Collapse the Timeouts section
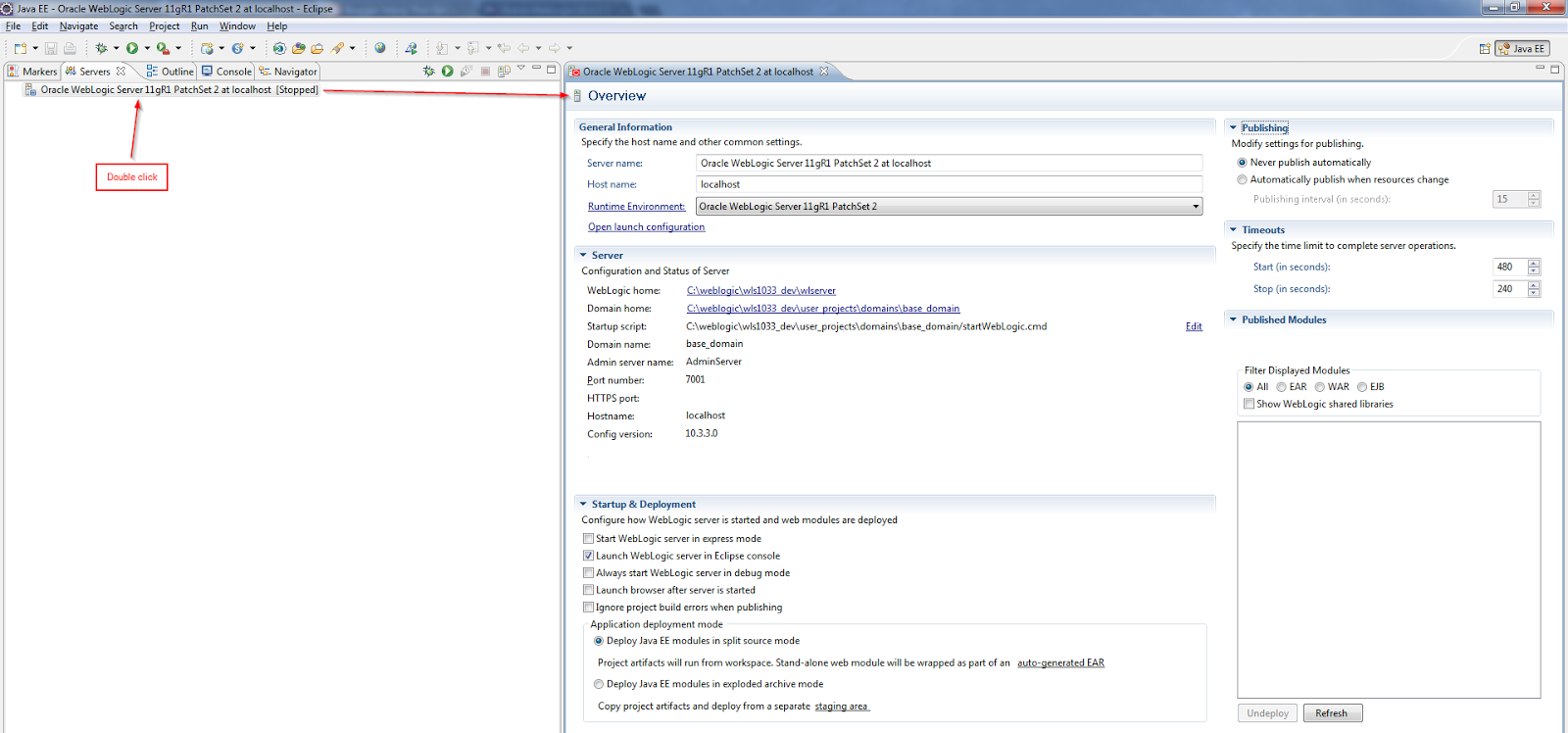The height and width of the screenshot is (733, 1568). (1234, 229)
